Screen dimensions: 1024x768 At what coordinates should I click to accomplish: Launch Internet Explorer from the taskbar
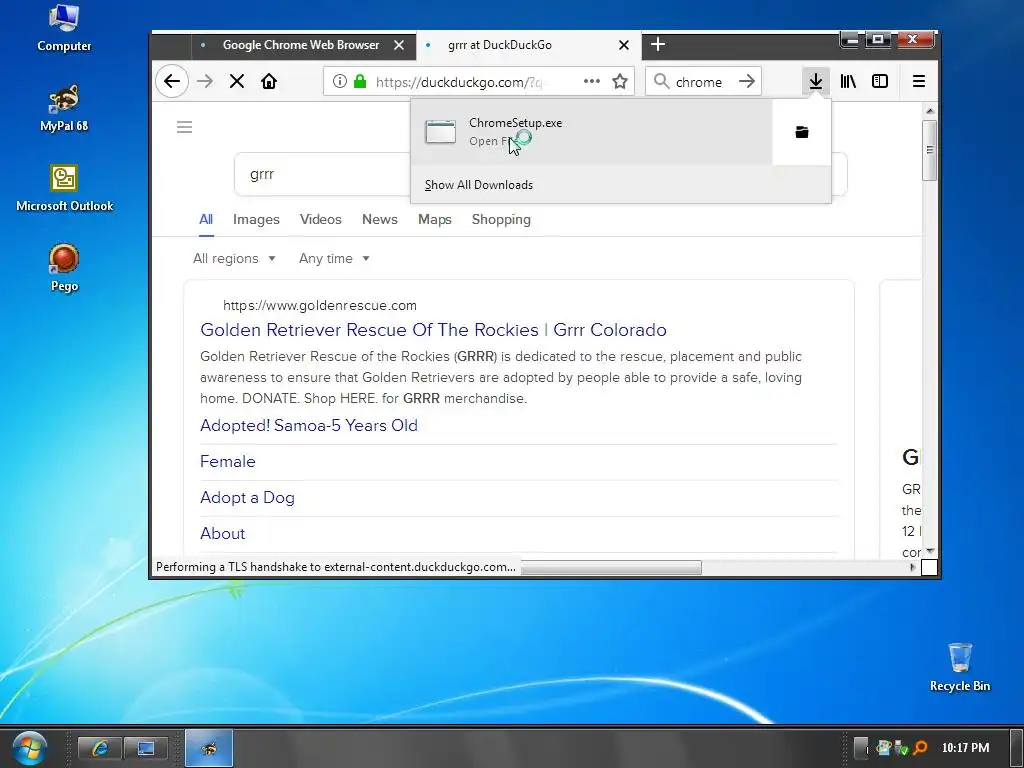tap(99, 748)
